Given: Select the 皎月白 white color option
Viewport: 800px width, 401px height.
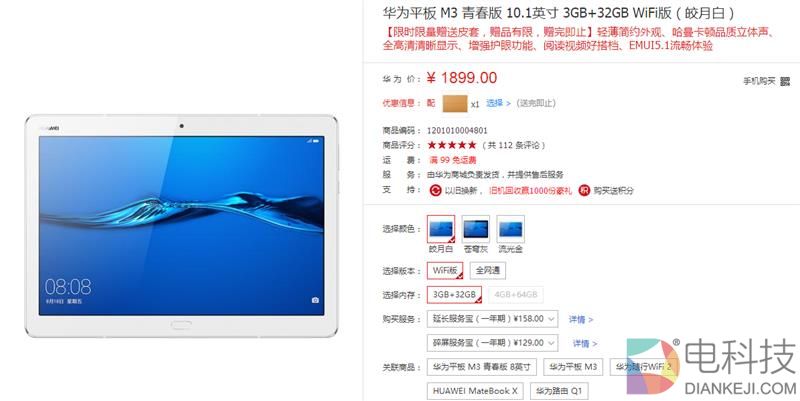Looking at the screenshot, I should [x=441, y=229].
